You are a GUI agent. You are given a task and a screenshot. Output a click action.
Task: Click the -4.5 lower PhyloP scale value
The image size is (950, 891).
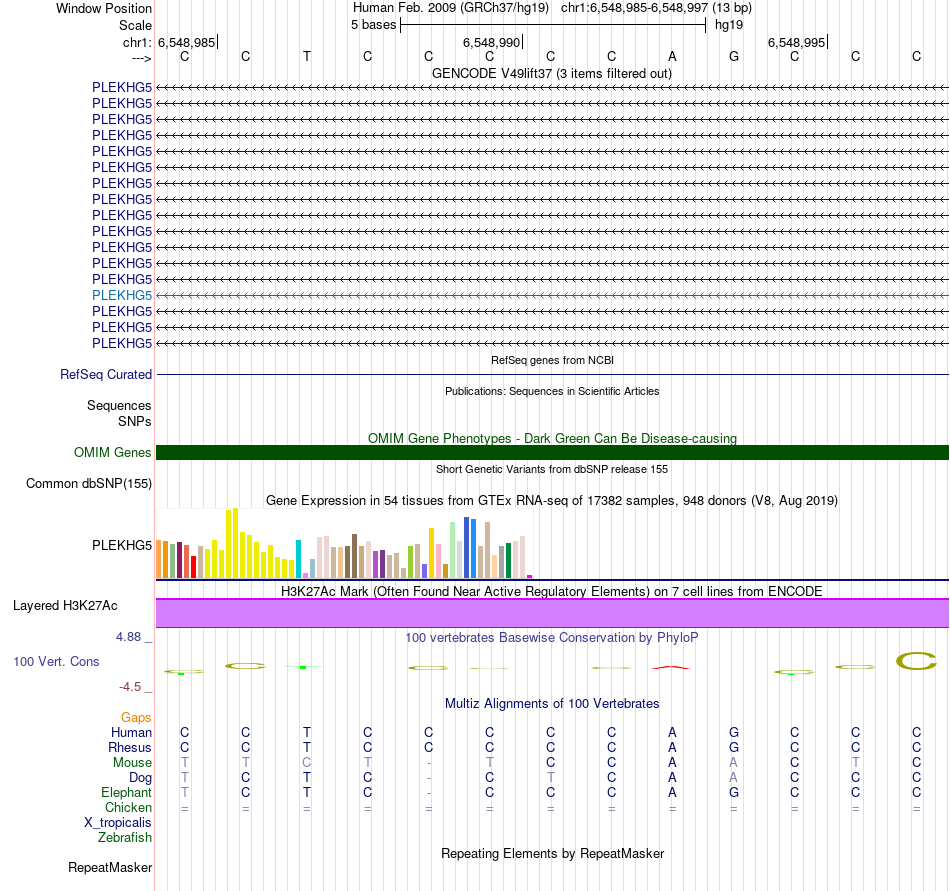coord(130,686)
